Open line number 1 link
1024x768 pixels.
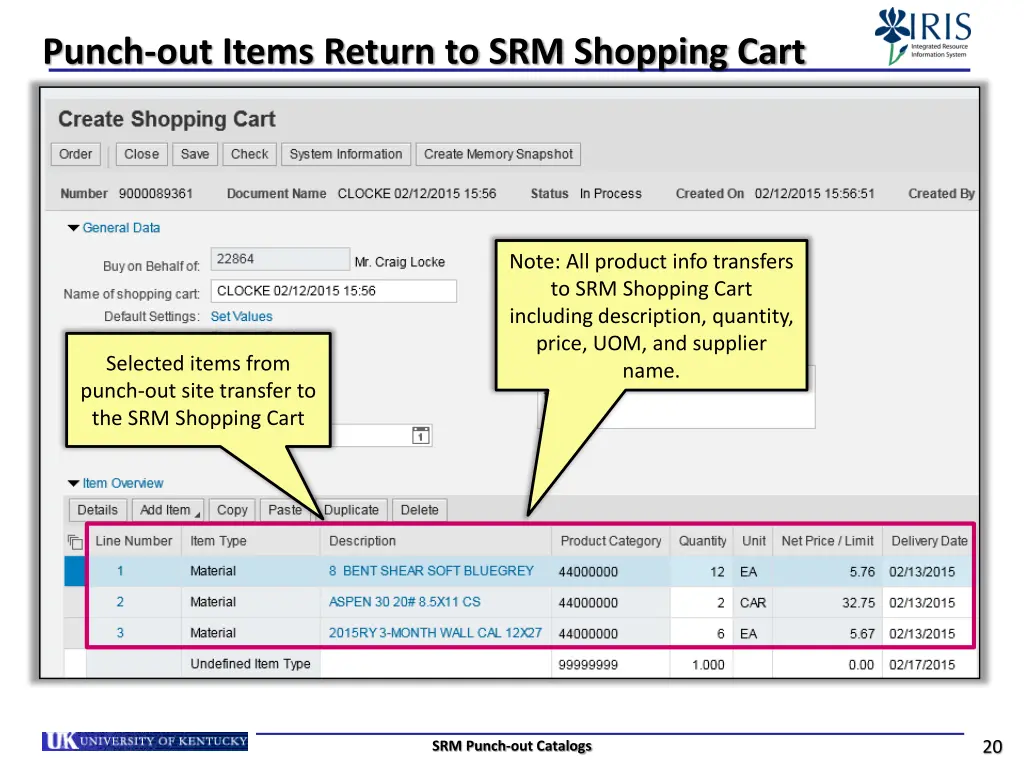pyautogui.click(x=120, y=571)
